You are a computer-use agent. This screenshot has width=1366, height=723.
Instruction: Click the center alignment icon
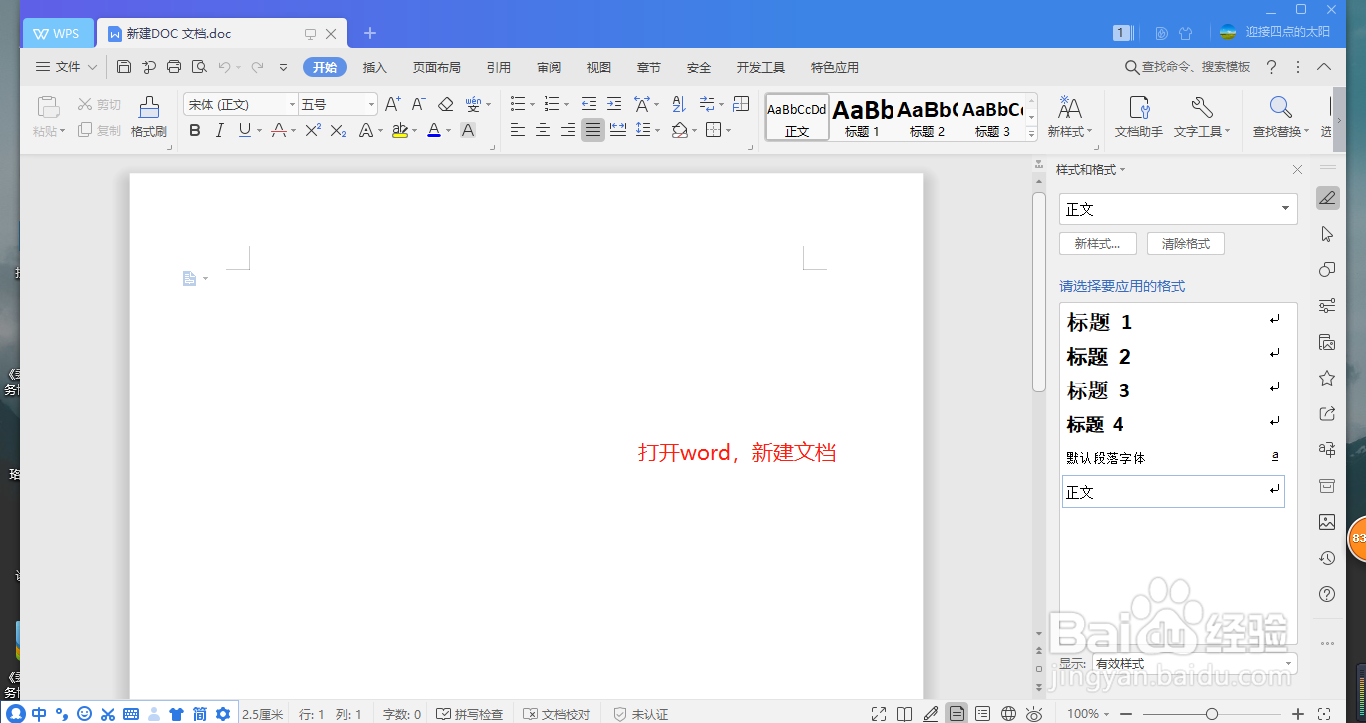[x=543, y=130]
